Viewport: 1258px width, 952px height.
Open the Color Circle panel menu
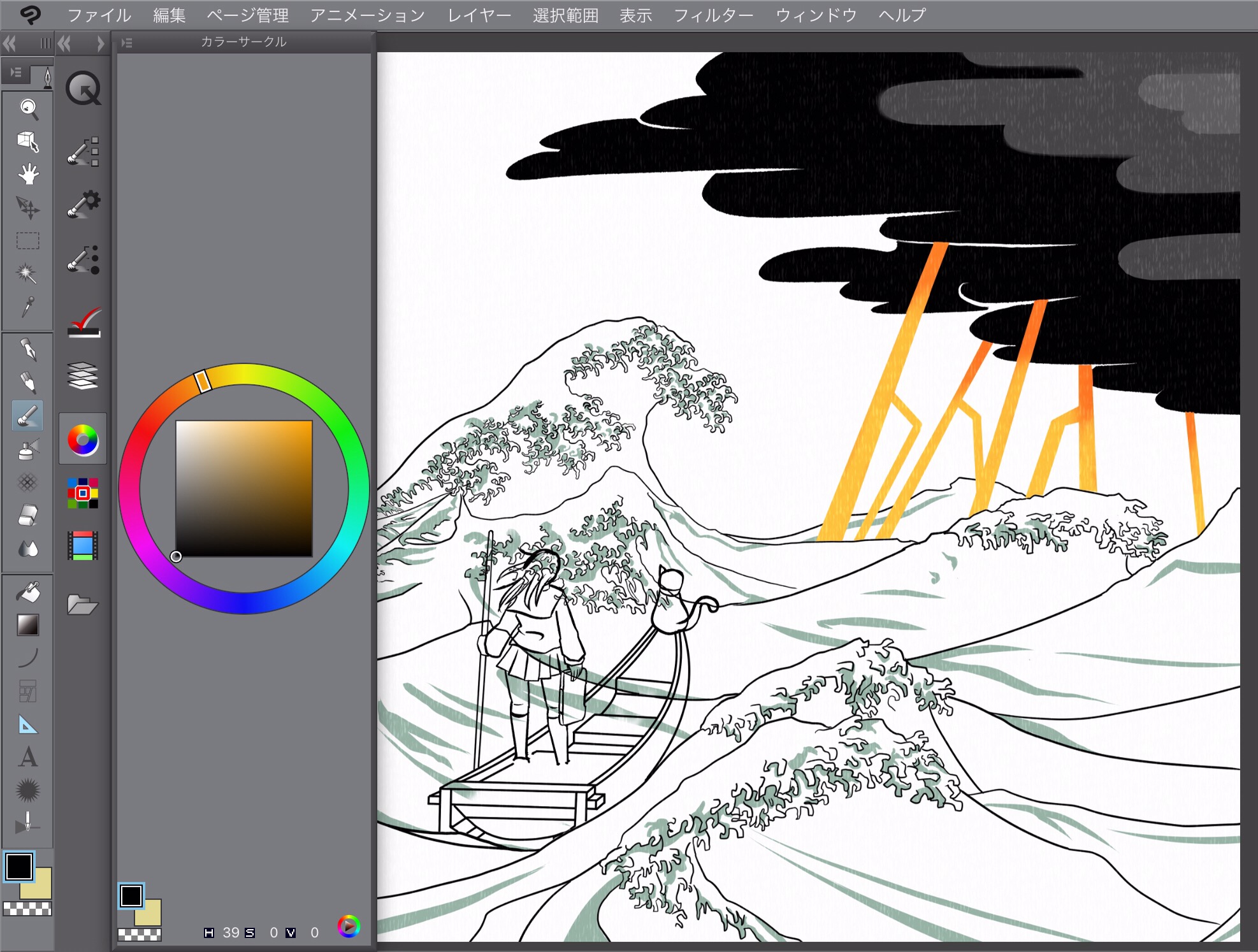pos(127,43)
